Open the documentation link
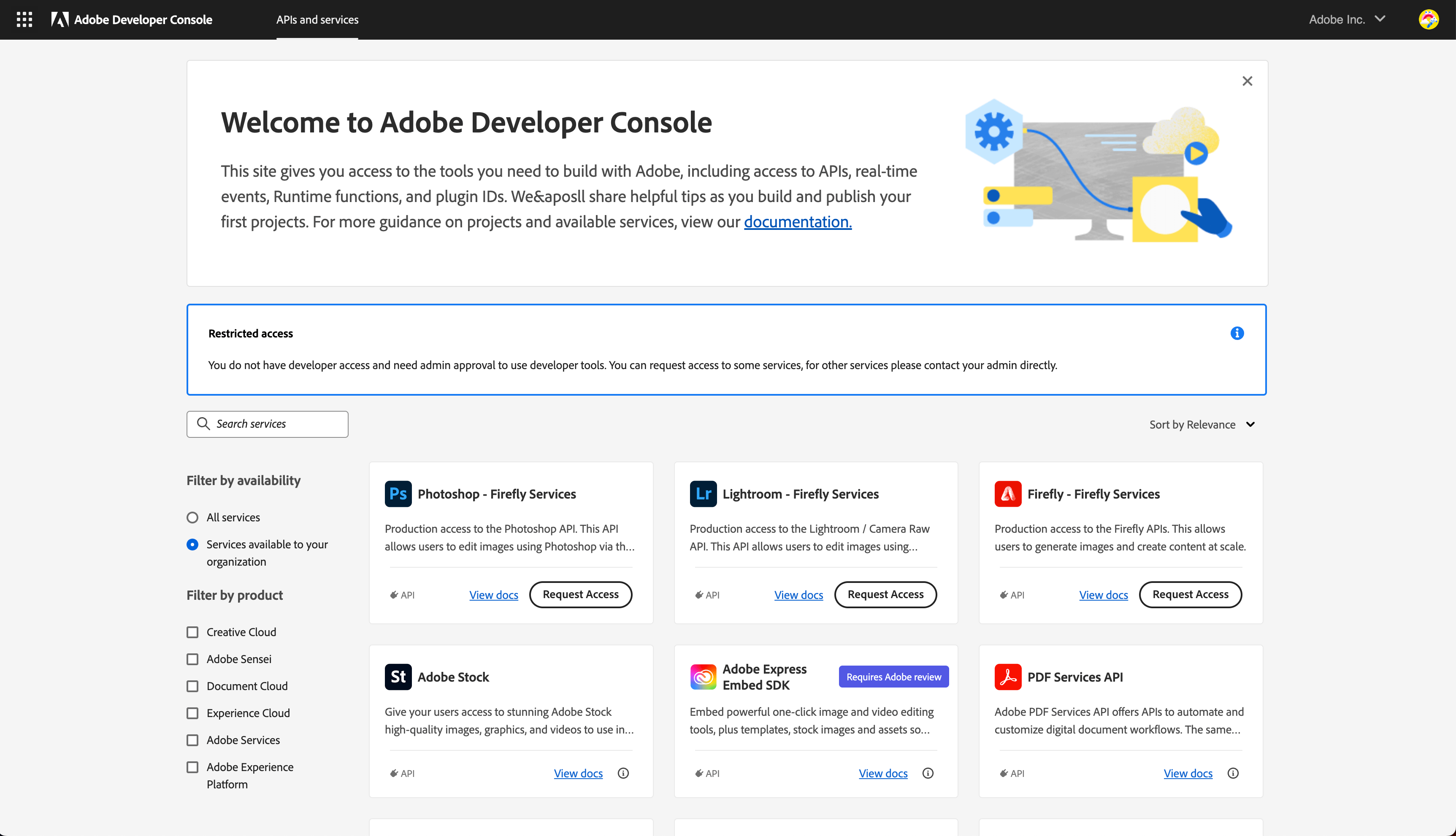Image resolution: width=1456 pixels, height=836 pixels. 797,221
